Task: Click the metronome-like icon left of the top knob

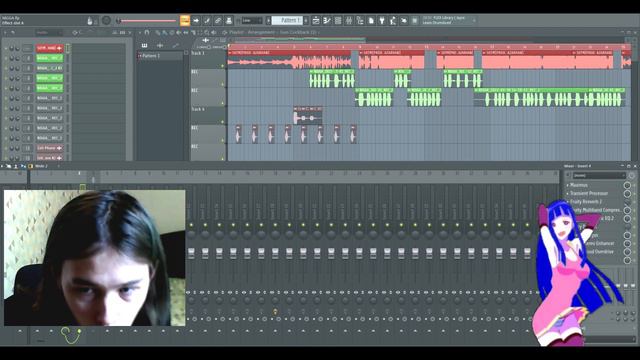Action: [x=90, y=20]
